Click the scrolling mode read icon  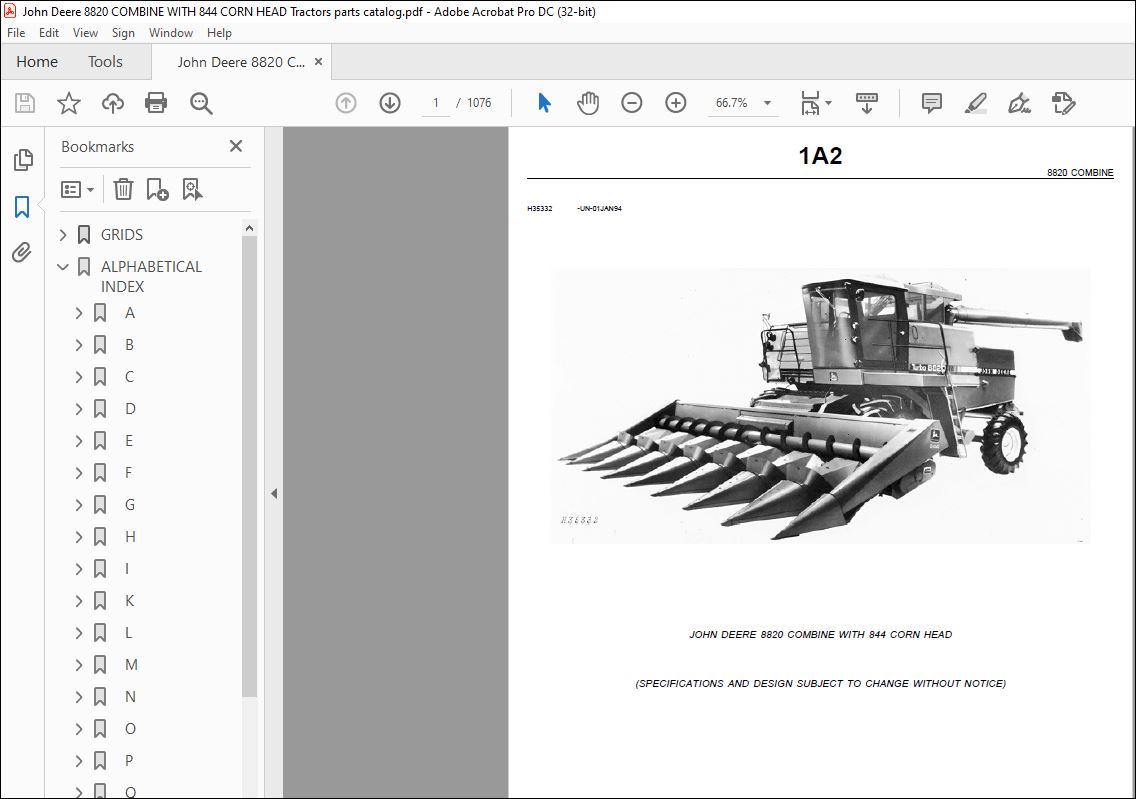pos(866,103)
